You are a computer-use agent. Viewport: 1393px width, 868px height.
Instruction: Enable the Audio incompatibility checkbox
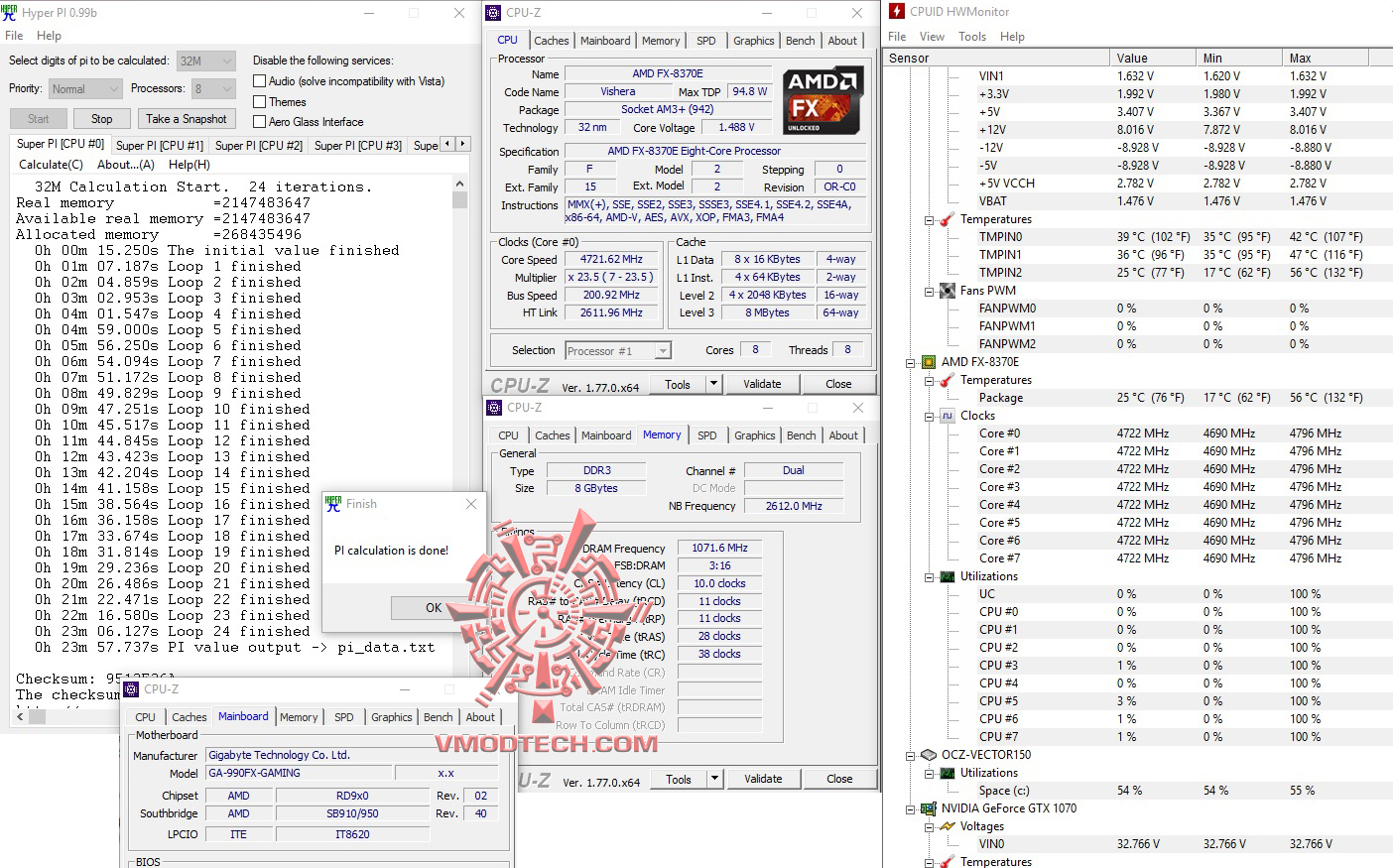click(259, 81)
